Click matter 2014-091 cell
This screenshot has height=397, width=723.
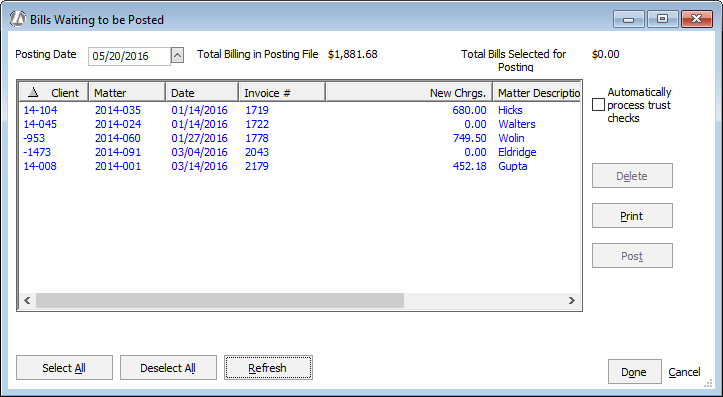coord(118,152)
